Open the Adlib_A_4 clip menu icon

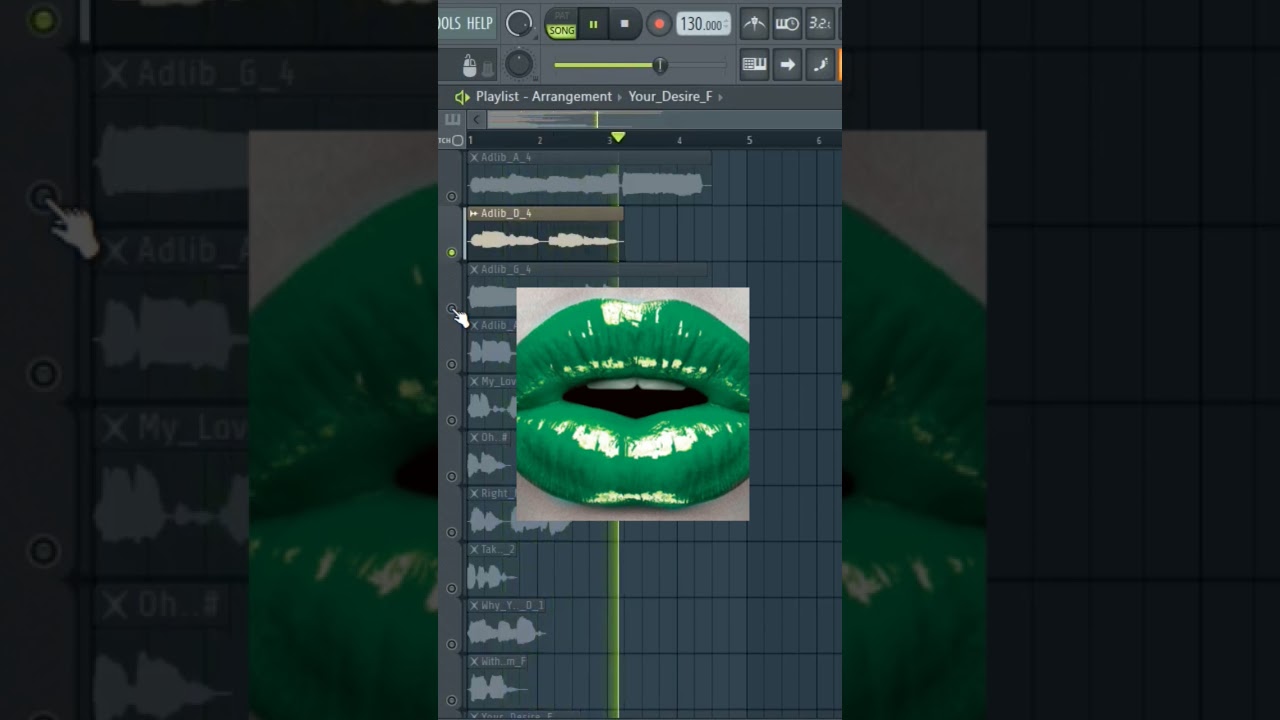point(474,157)
